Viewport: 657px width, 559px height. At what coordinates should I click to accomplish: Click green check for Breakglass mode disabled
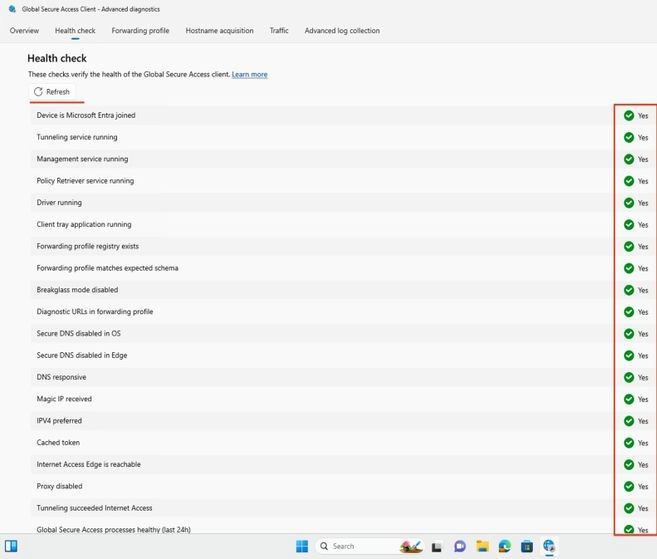click(629, 290)
